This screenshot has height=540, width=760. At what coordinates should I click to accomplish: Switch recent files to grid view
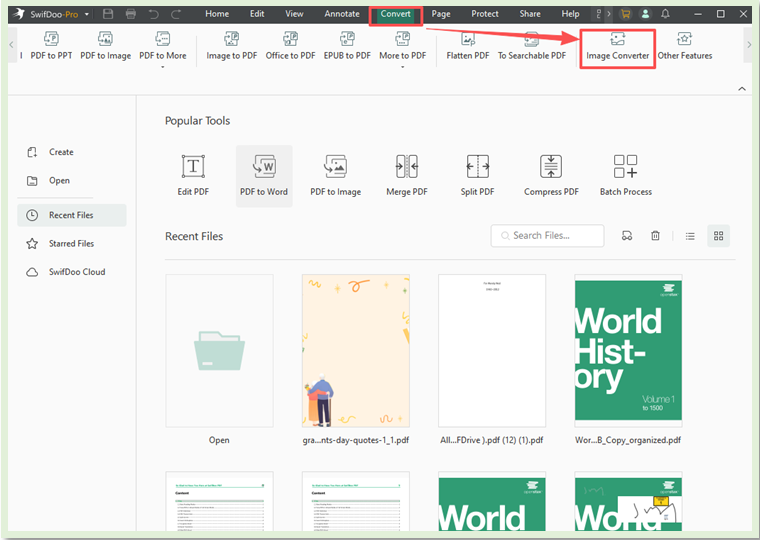718,236
